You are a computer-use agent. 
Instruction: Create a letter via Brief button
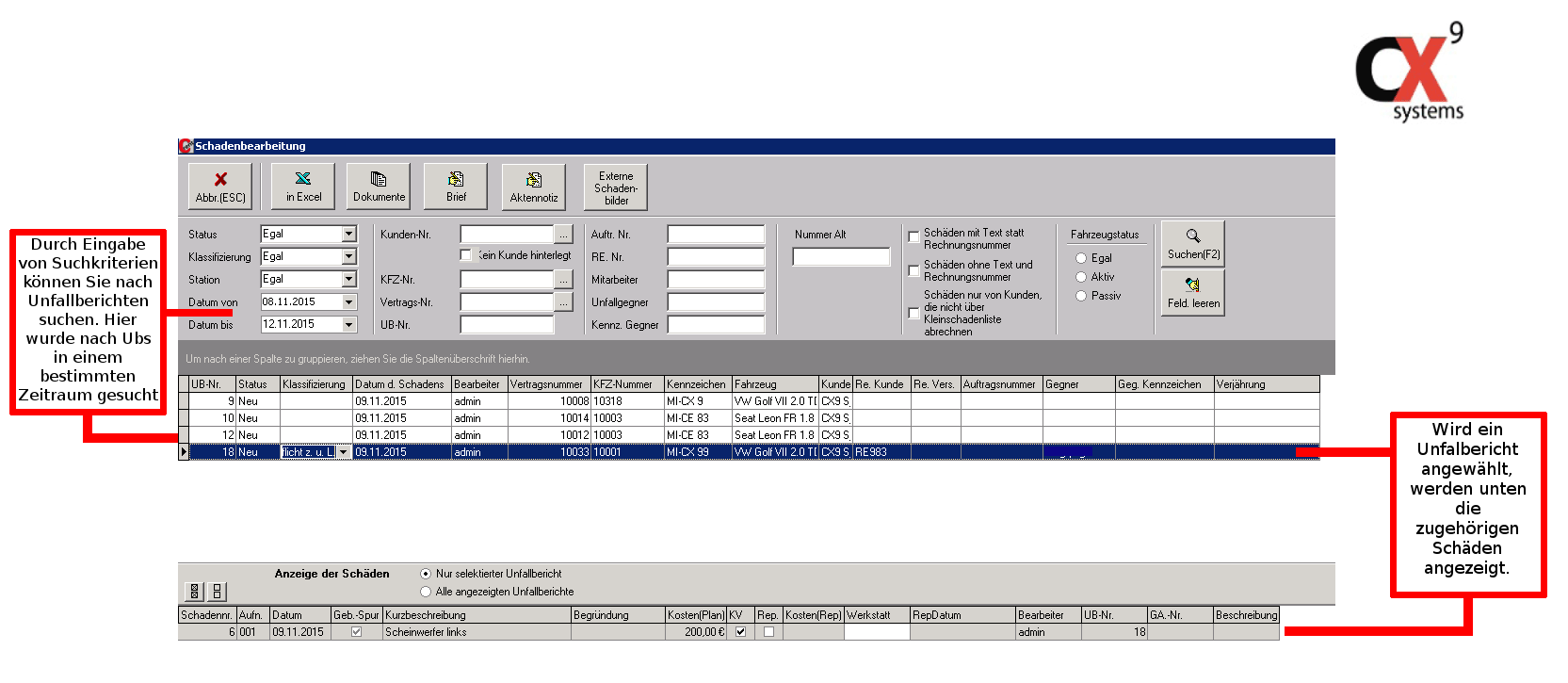[x=456, y=186]
